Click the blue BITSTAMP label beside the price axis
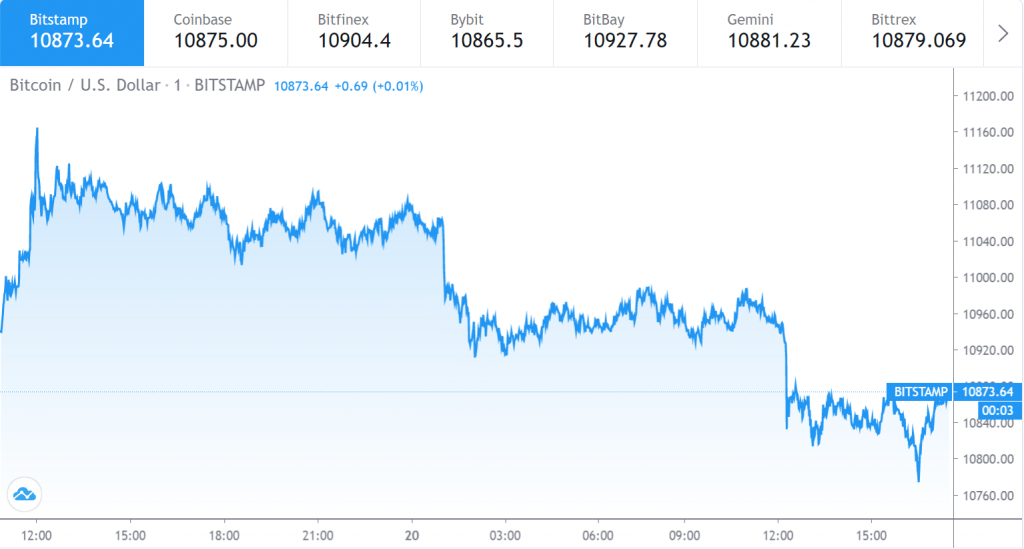The image size is (1024, 549). (919, 392)
